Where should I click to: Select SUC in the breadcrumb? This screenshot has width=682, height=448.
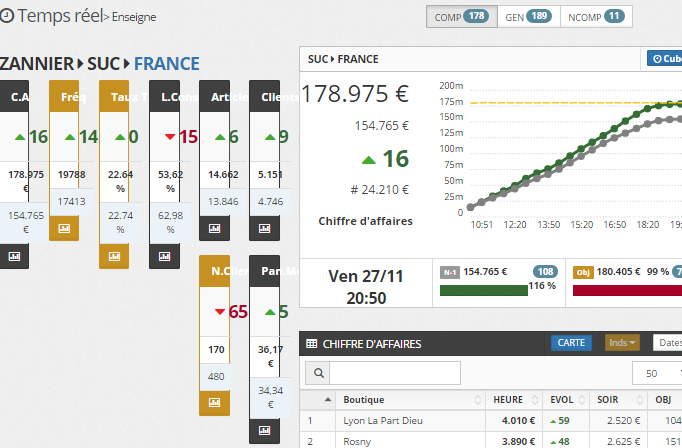pos(103,64)
